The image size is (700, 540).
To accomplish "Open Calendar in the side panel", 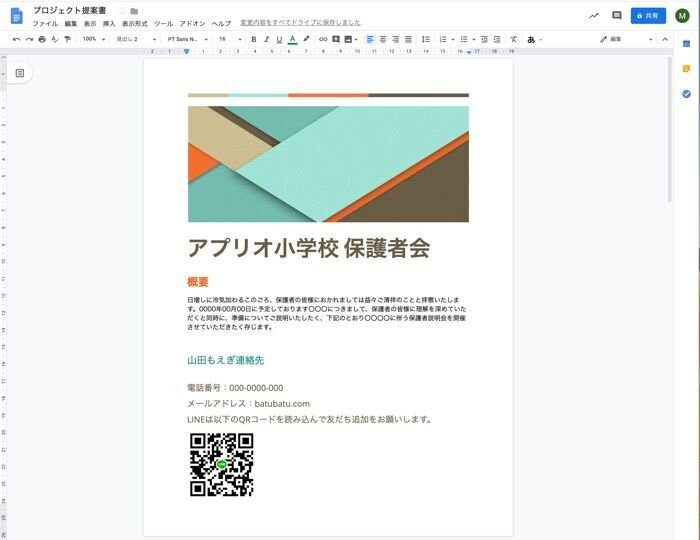I will pyautogui.click(x=686, y=44).
